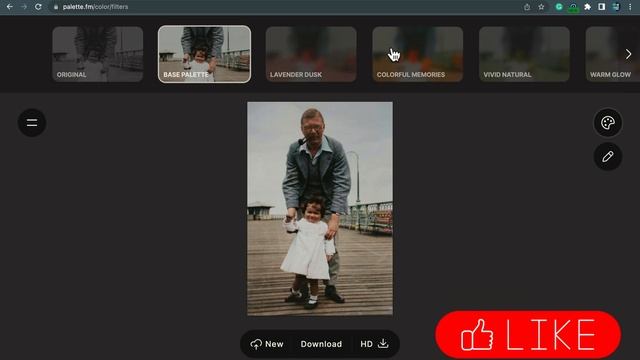
Task: Go forward in the browser
Action: pos(24,7)
